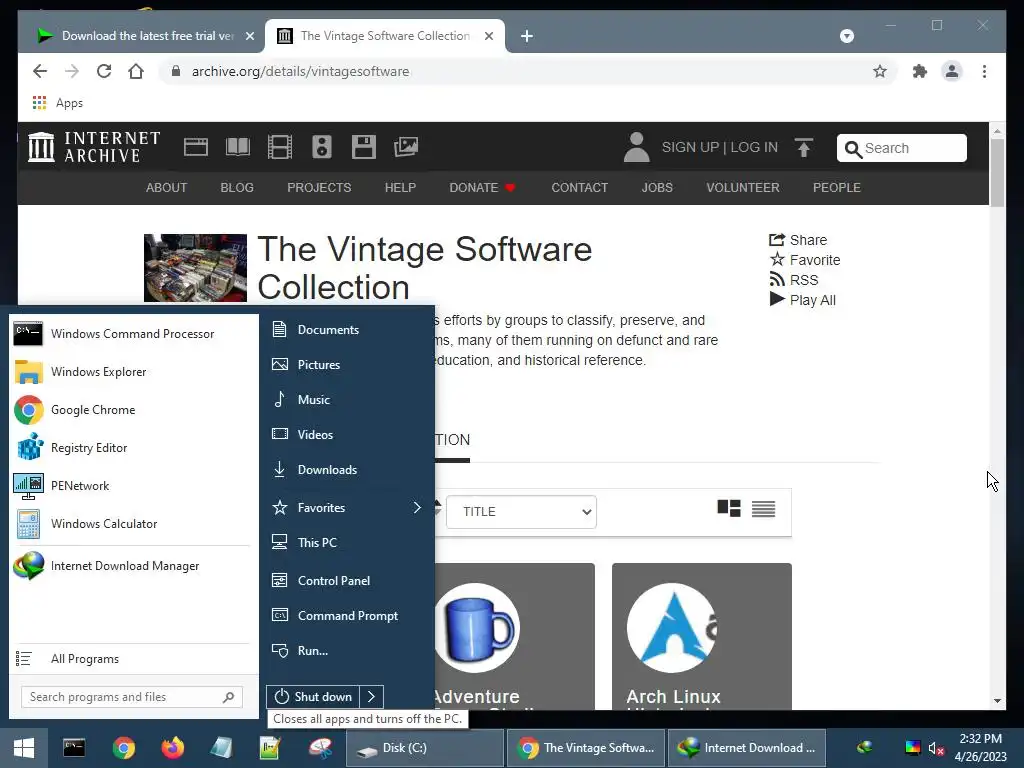Click the Favorite link on collection page
The image size is (1024, 768).
point(805,260)
